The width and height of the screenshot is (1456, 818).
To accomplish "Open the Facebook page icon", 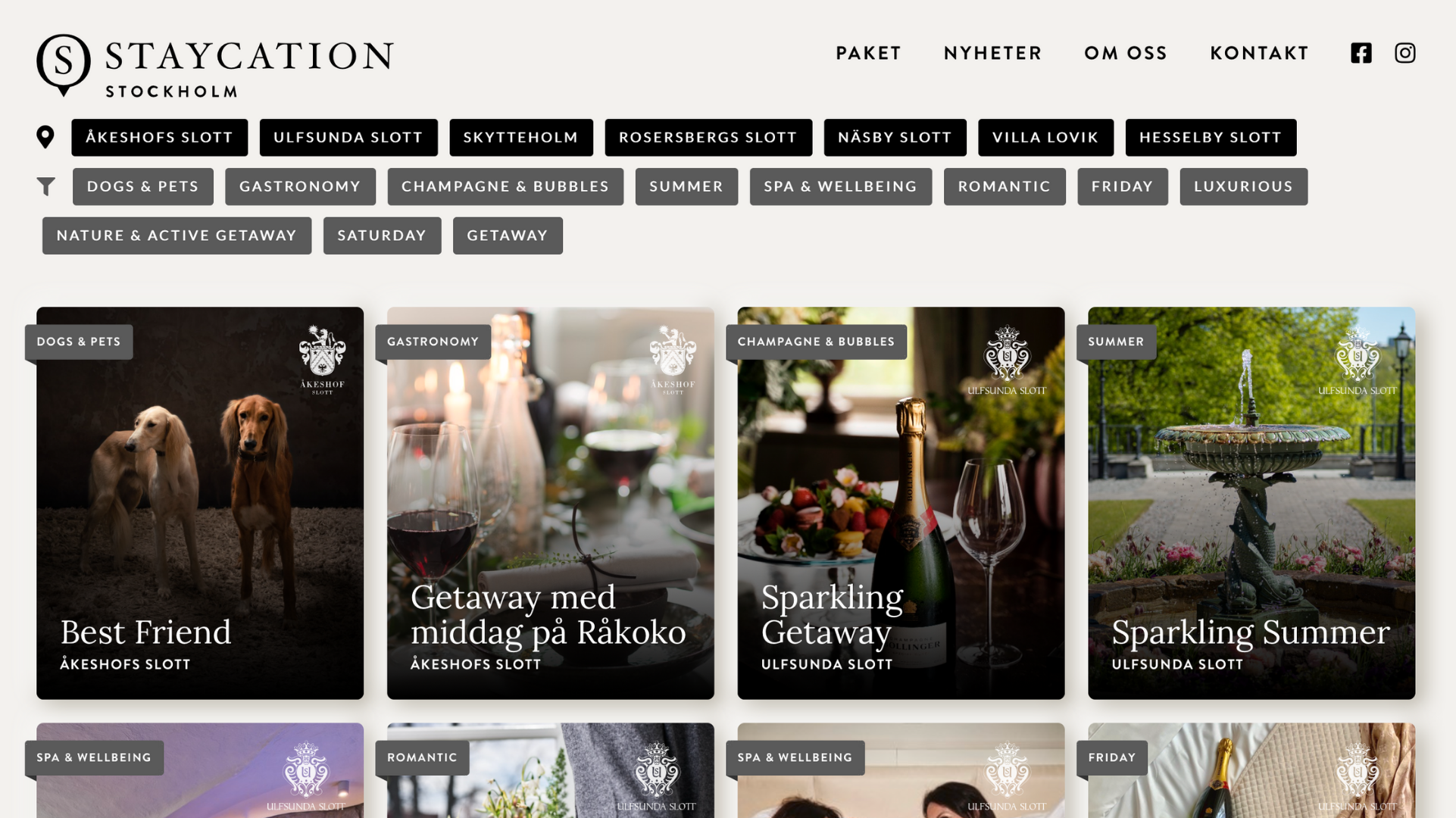I will tap(1361, 53).
